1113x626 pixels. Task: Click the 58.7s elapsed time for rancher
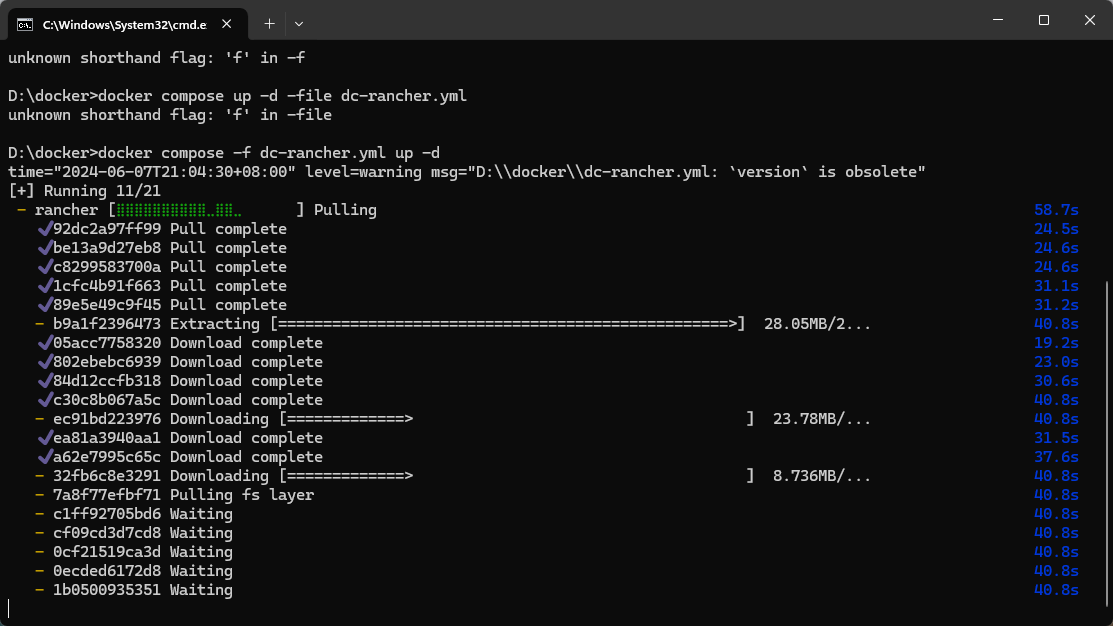(x=1056, y=210)
